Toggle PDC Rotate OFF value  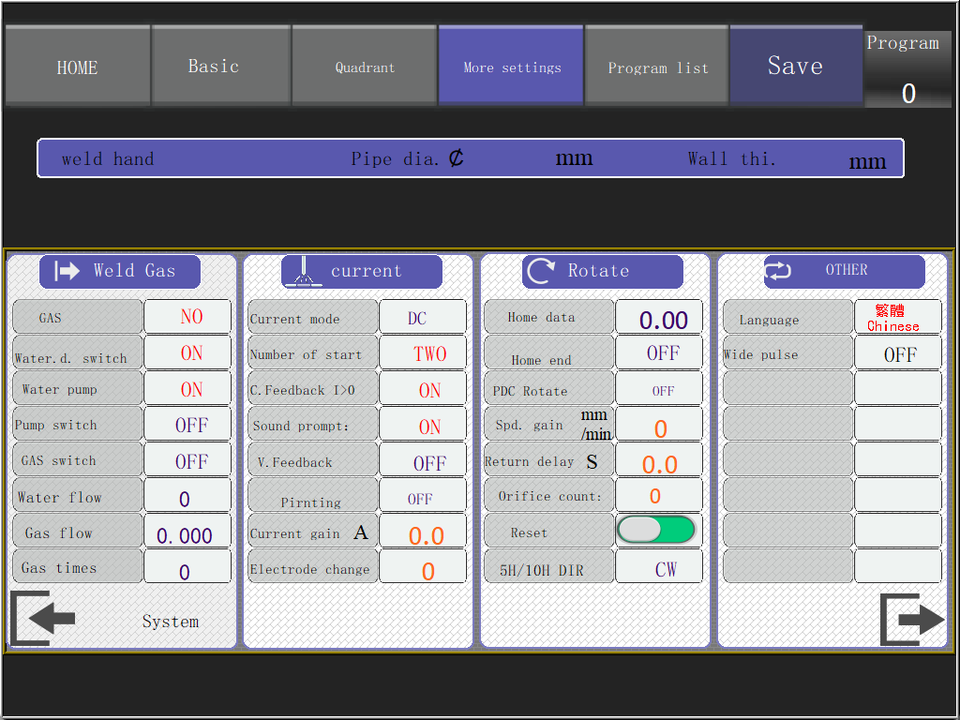click(x=659, y=389)
